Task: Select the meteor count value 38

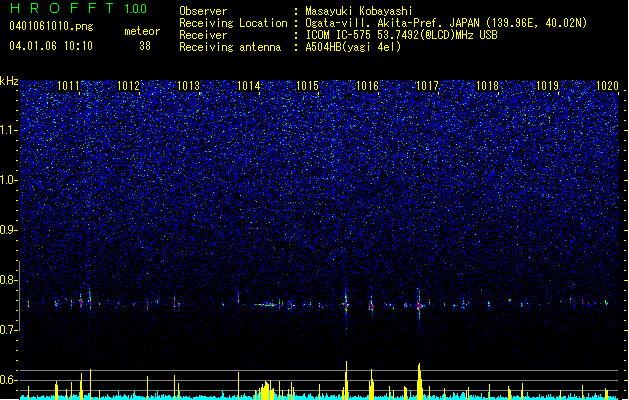Action: pos(145,46)
